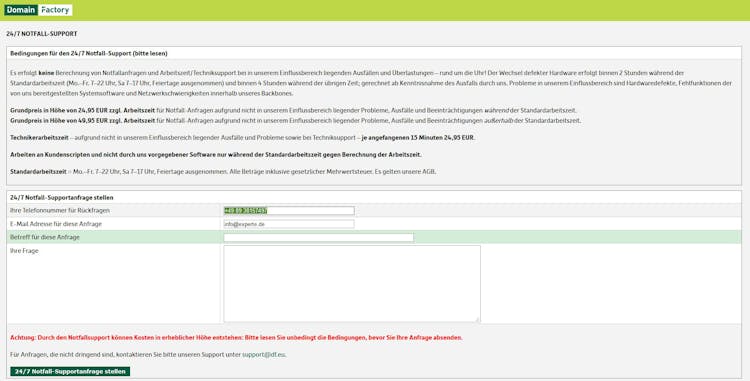Click the Technikerarbeitszeit paragraph
The height and width of the screenshot is (381, 750).
pyautogui.click(x=243, y=138)
